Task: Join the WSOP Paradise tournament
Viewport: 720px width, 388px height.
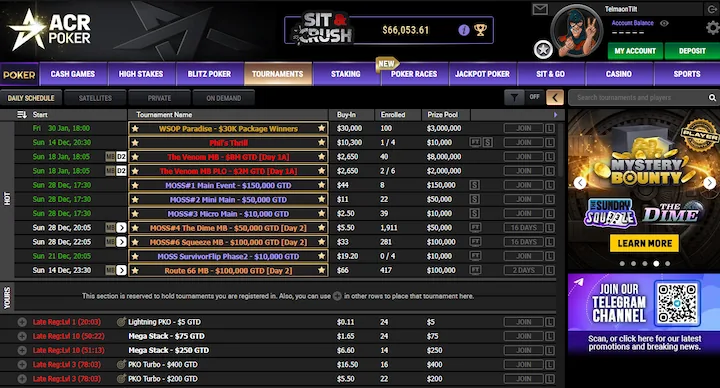Action: (x=523, y=129)
